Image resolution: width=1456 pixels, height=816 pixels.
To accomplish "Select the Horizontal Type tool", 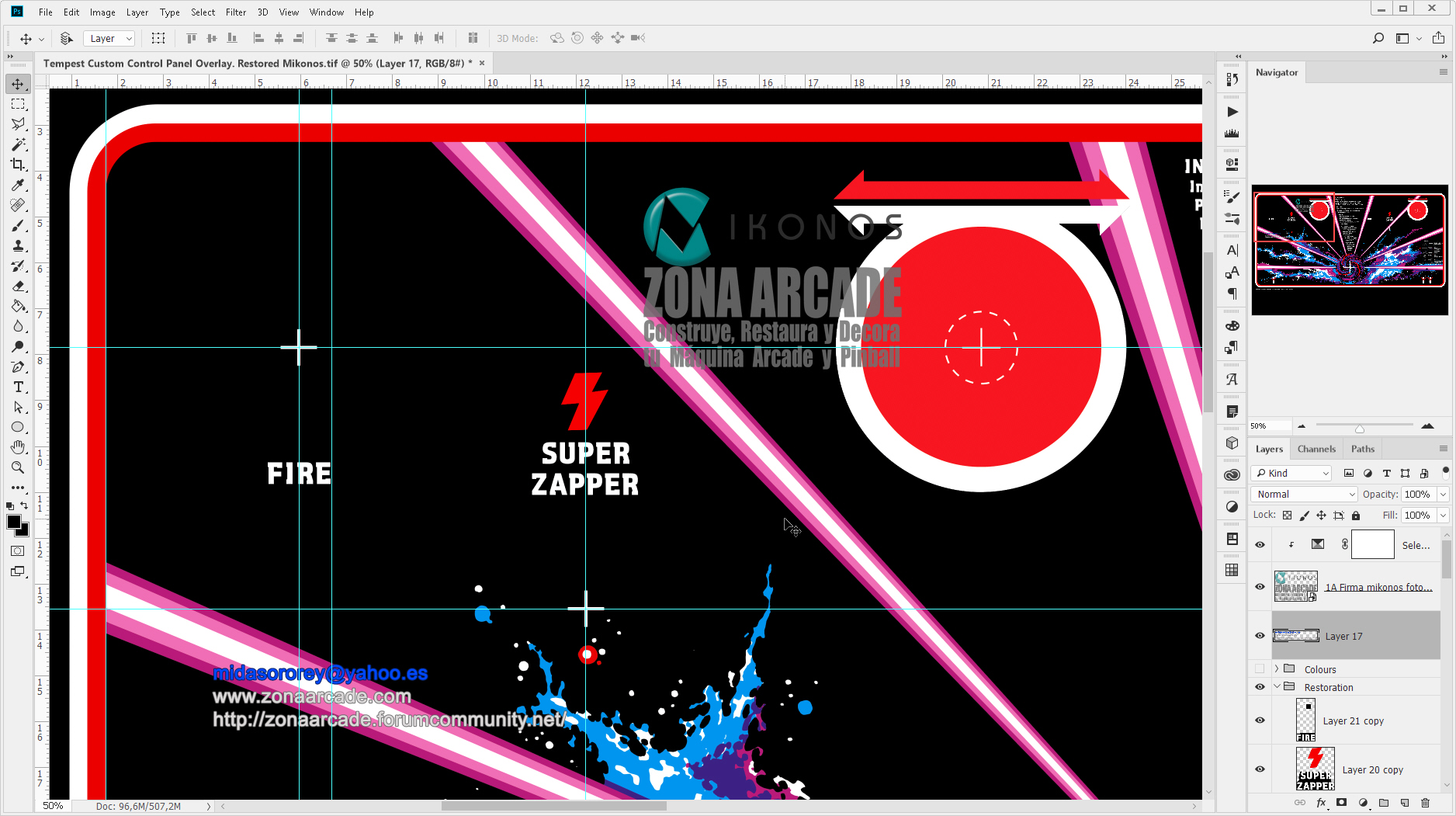I will coord(18,387).
